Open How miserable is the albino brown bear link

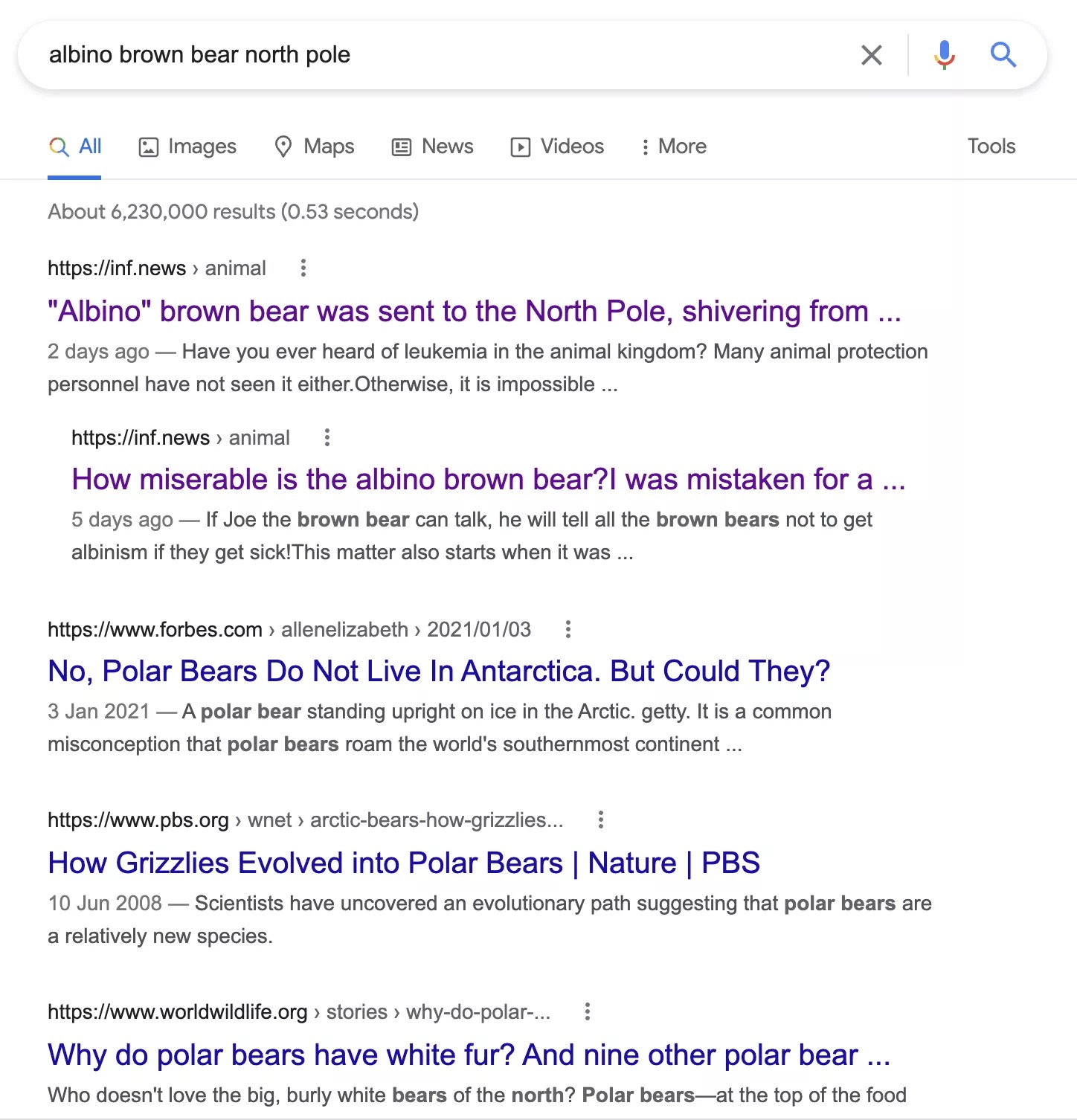pos(489,480)
